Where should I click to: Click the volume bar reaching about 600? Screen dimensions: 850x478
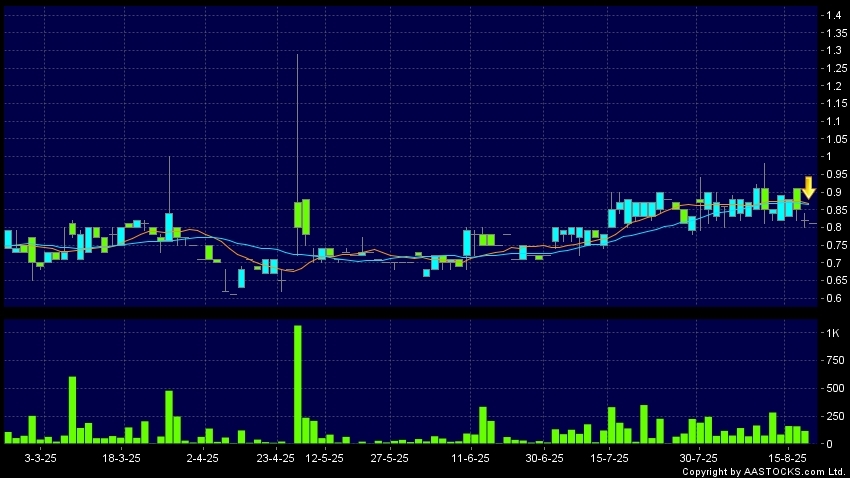click(72, 410)
